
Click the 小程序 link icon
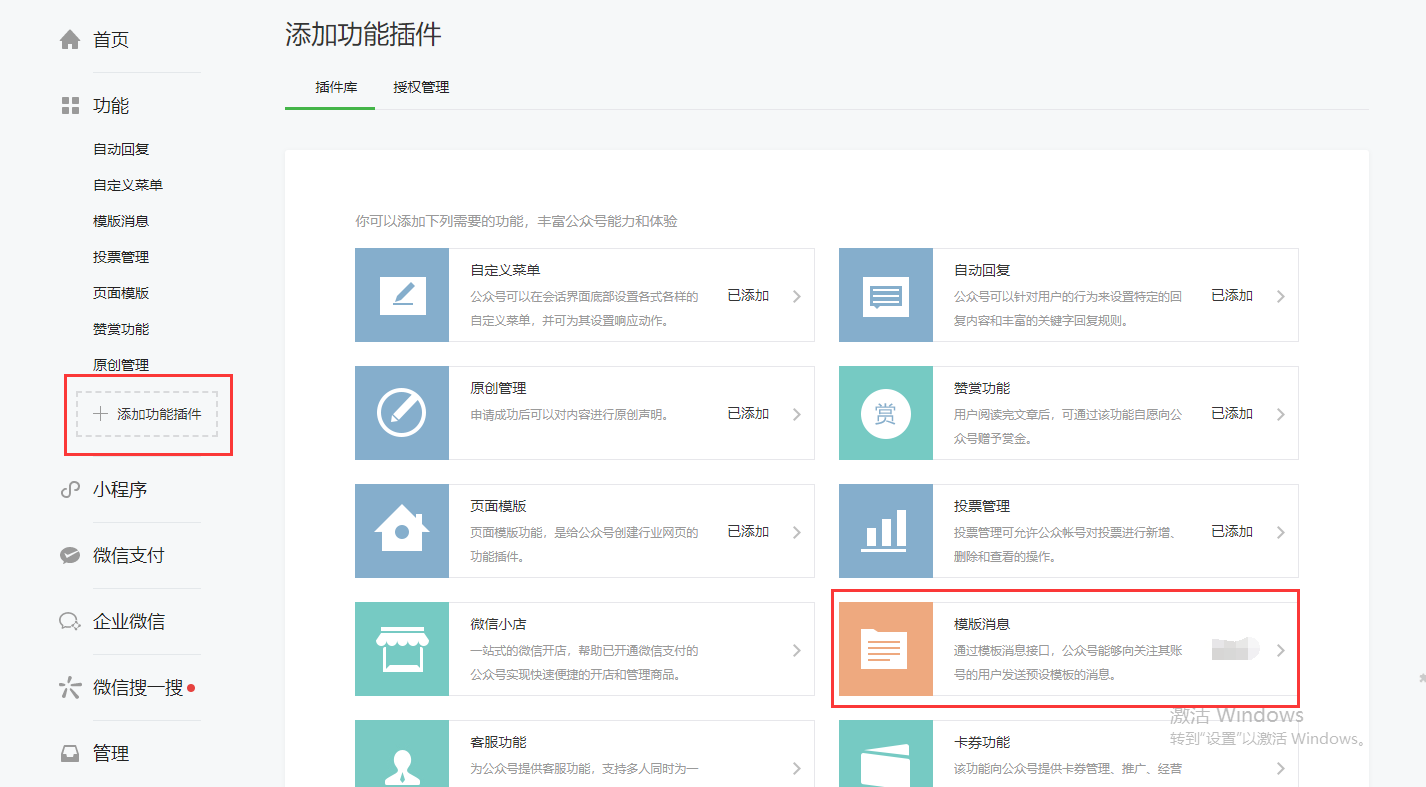pyautogui.click(x=70, y=490)
